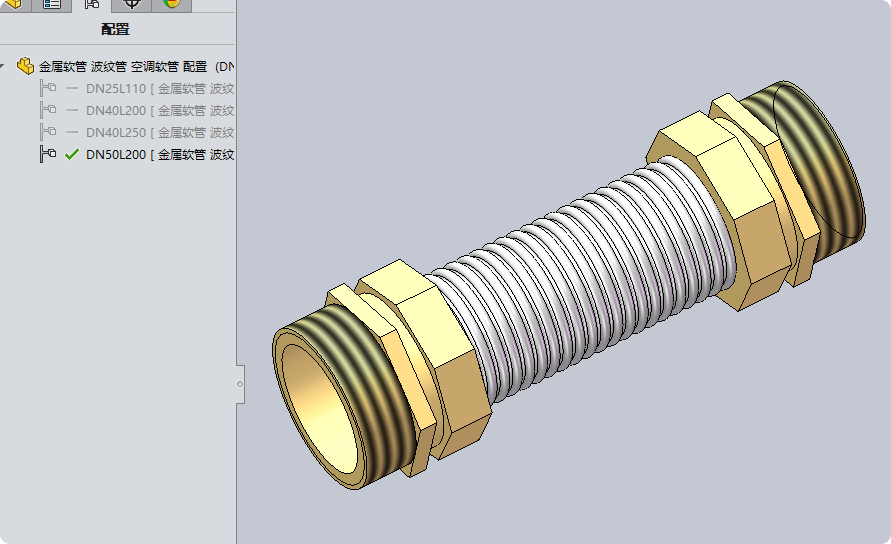Click the yellow part icon of root item
Screen dimensions: 891x544
(x=25, y=66)
